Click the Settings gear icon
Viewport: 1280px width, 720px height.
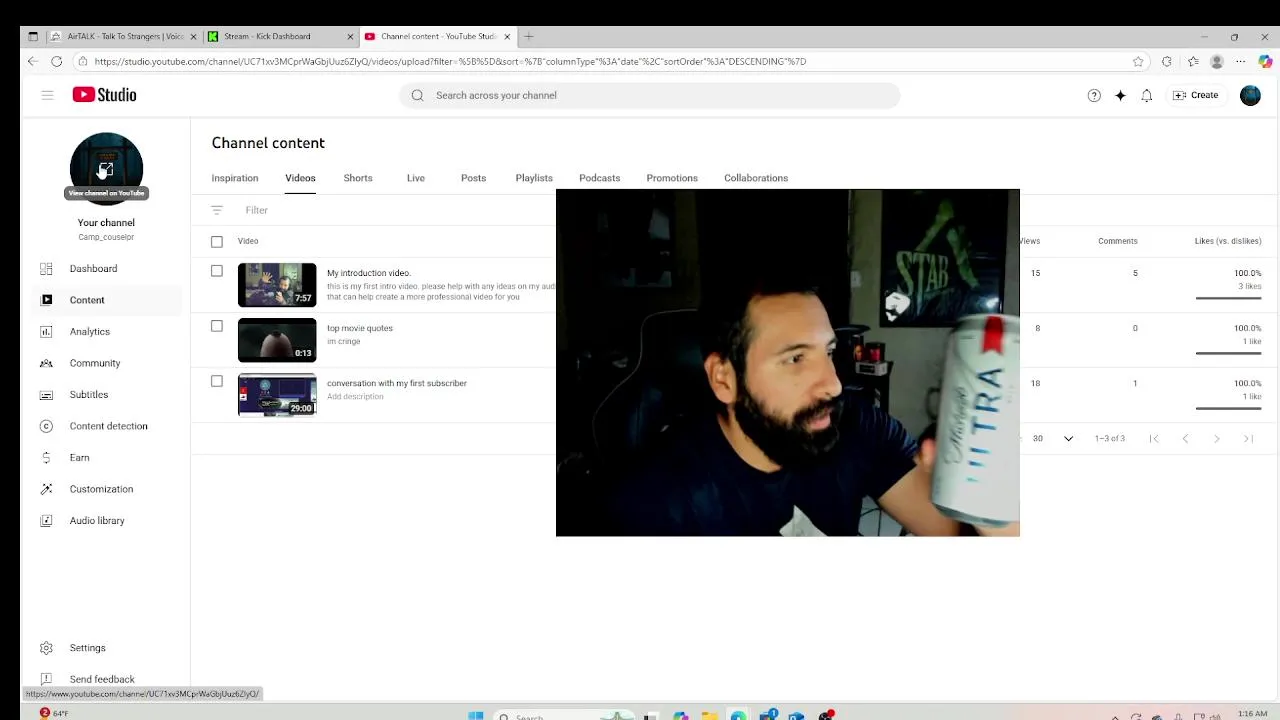(46, 648)
